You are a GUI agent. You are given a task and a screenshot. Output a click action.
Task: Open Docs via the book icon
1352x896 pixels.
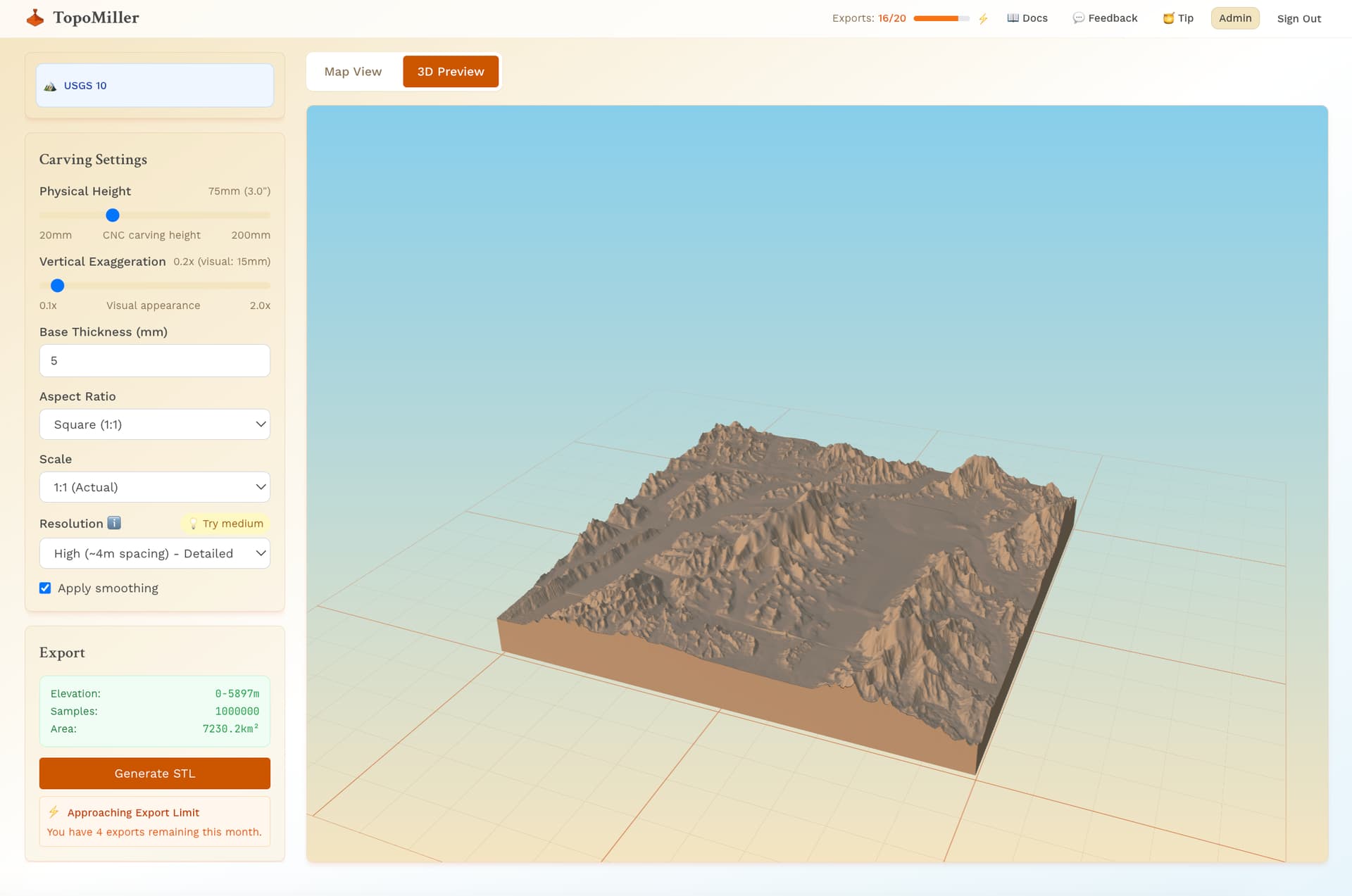coord(1013,18)
